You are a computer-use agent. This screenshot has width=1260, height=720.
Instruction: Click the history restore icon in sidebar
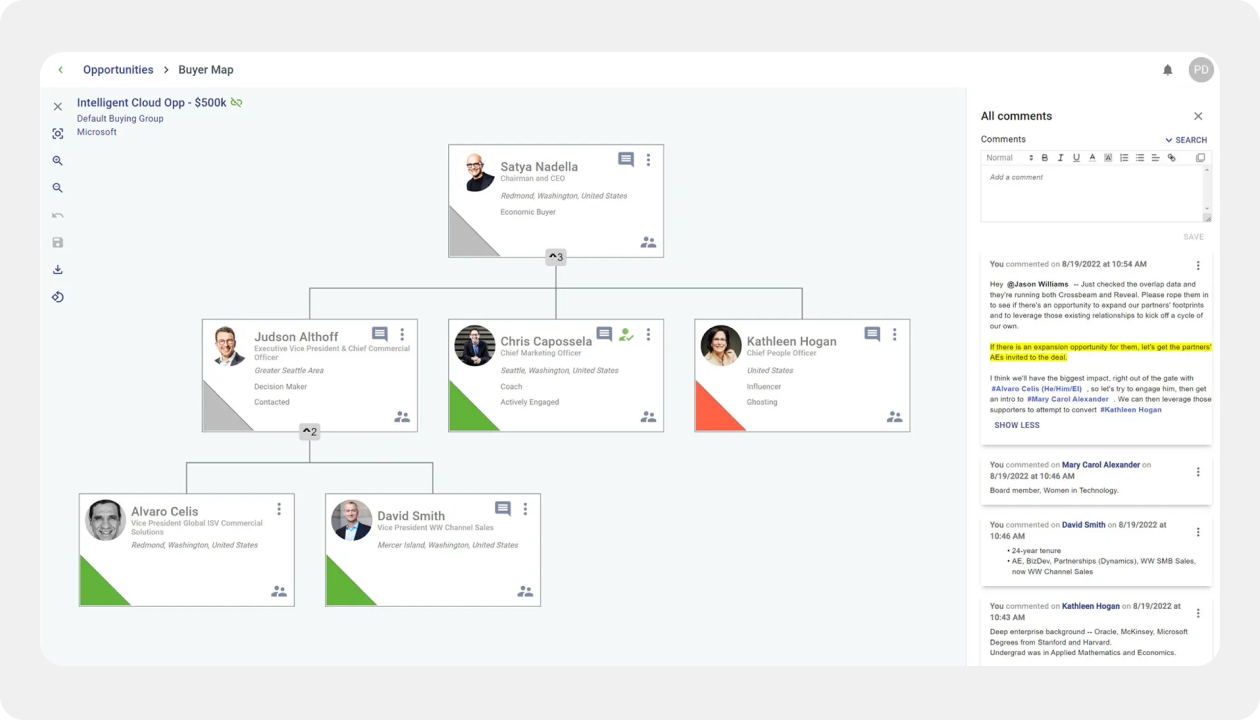[58, 297]
